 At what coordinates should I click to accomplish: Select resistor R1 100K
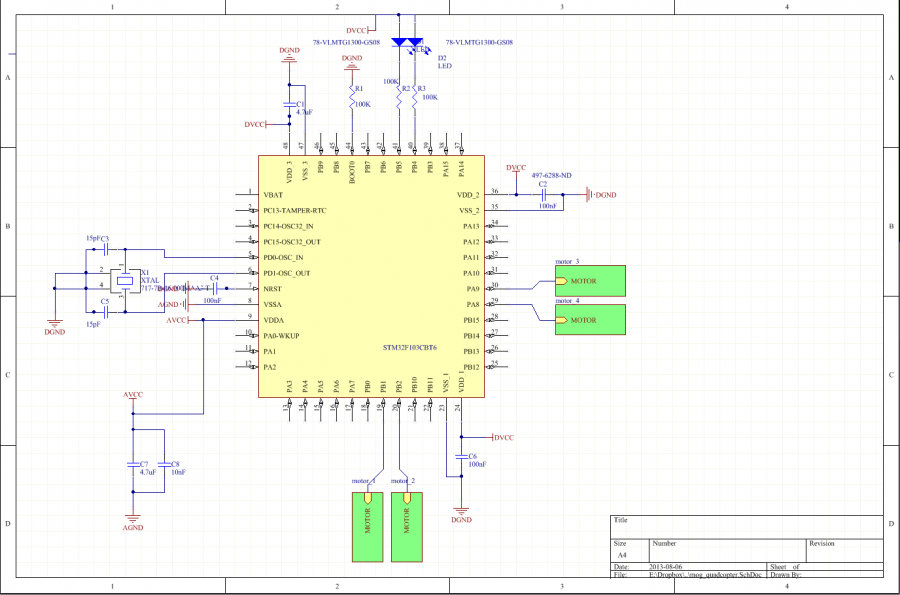pos(351,95)
